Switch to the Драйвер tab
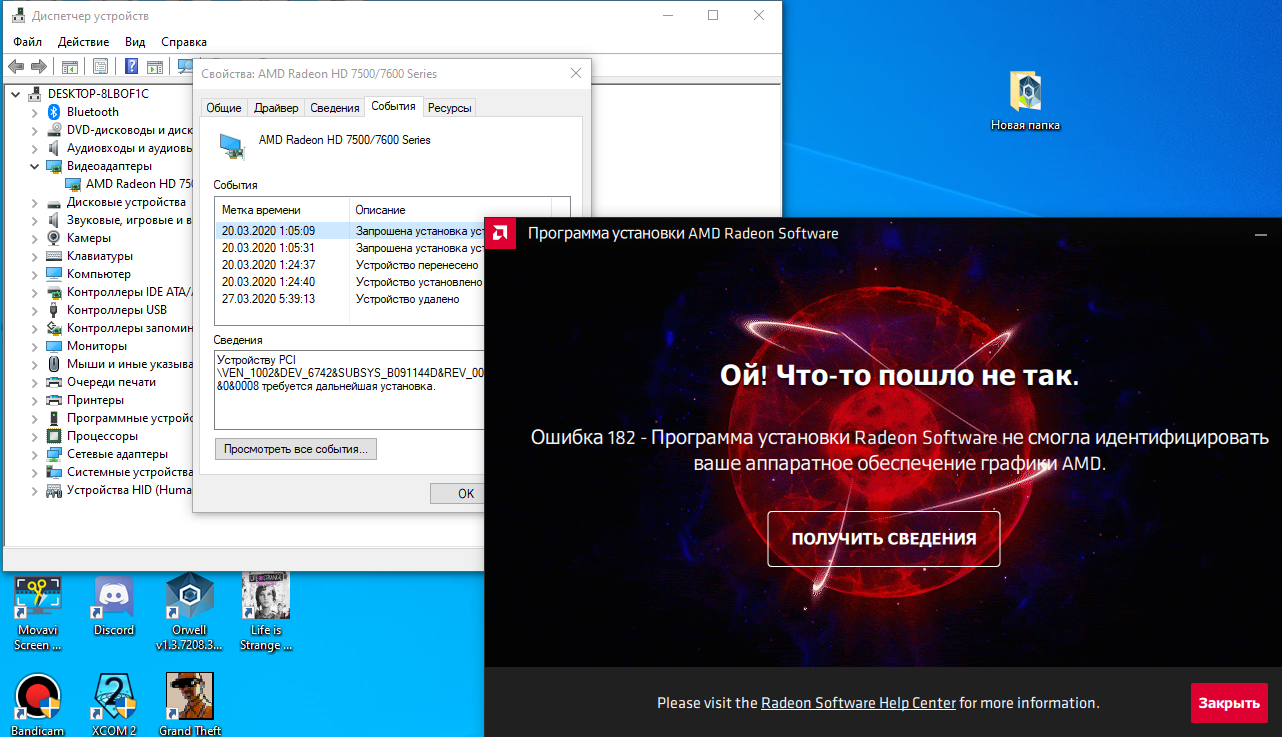The image size is (1282, 737). (276, 108)
